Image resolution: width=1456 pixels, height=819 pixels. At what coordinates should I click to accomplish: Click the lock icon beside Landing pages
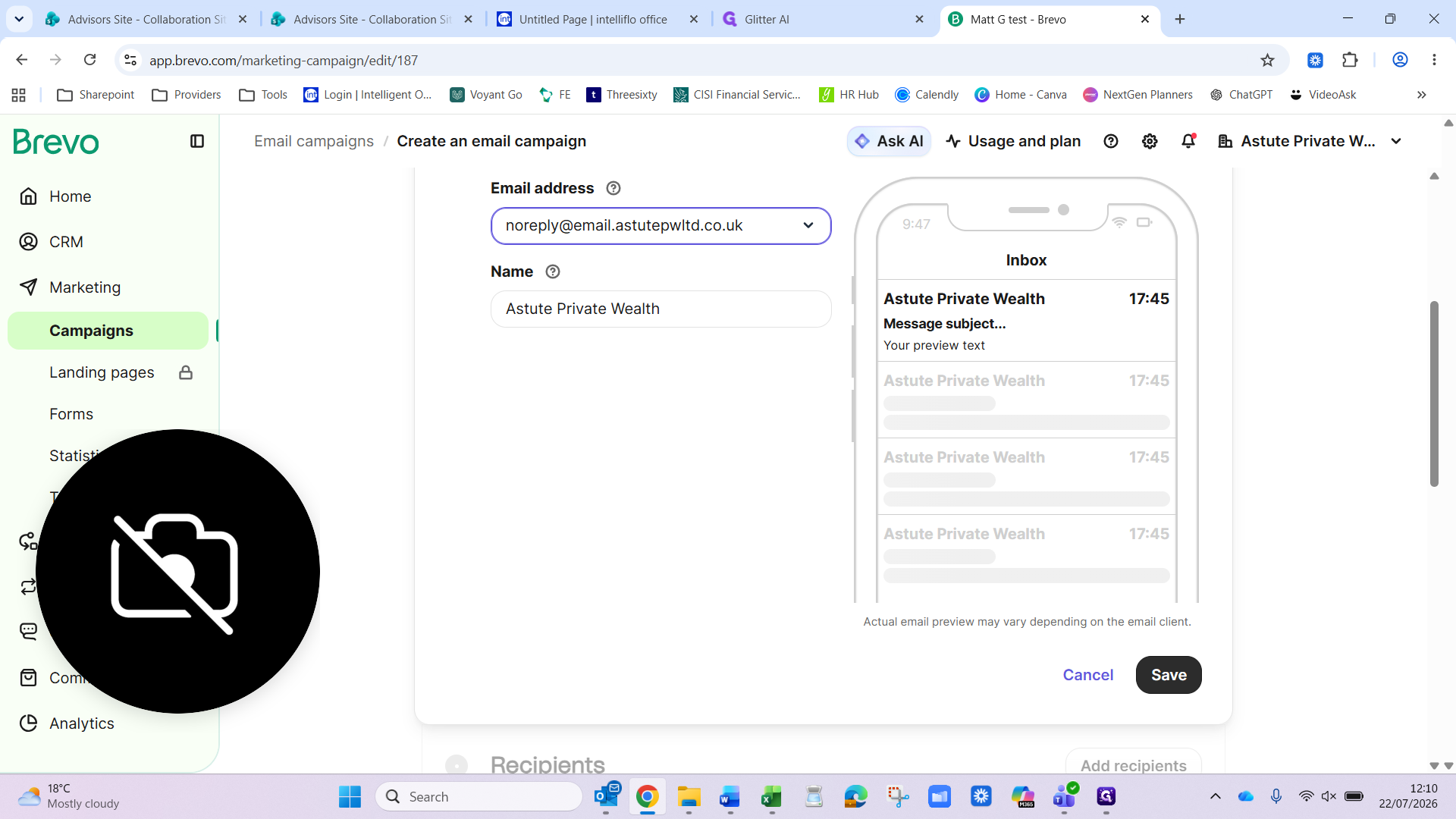pos(186,372)
